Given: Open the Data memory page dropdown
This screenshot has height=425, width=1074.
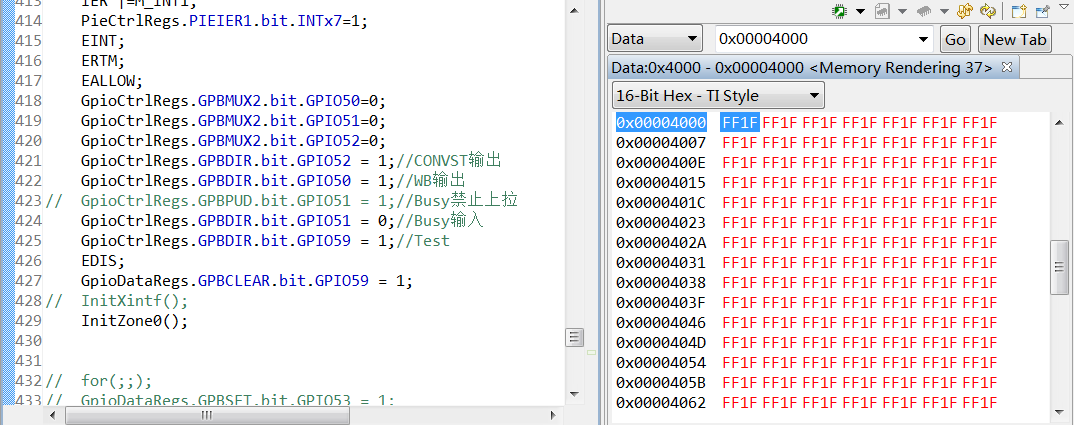Looking at the screenshot, I should [x=655, y=39].
